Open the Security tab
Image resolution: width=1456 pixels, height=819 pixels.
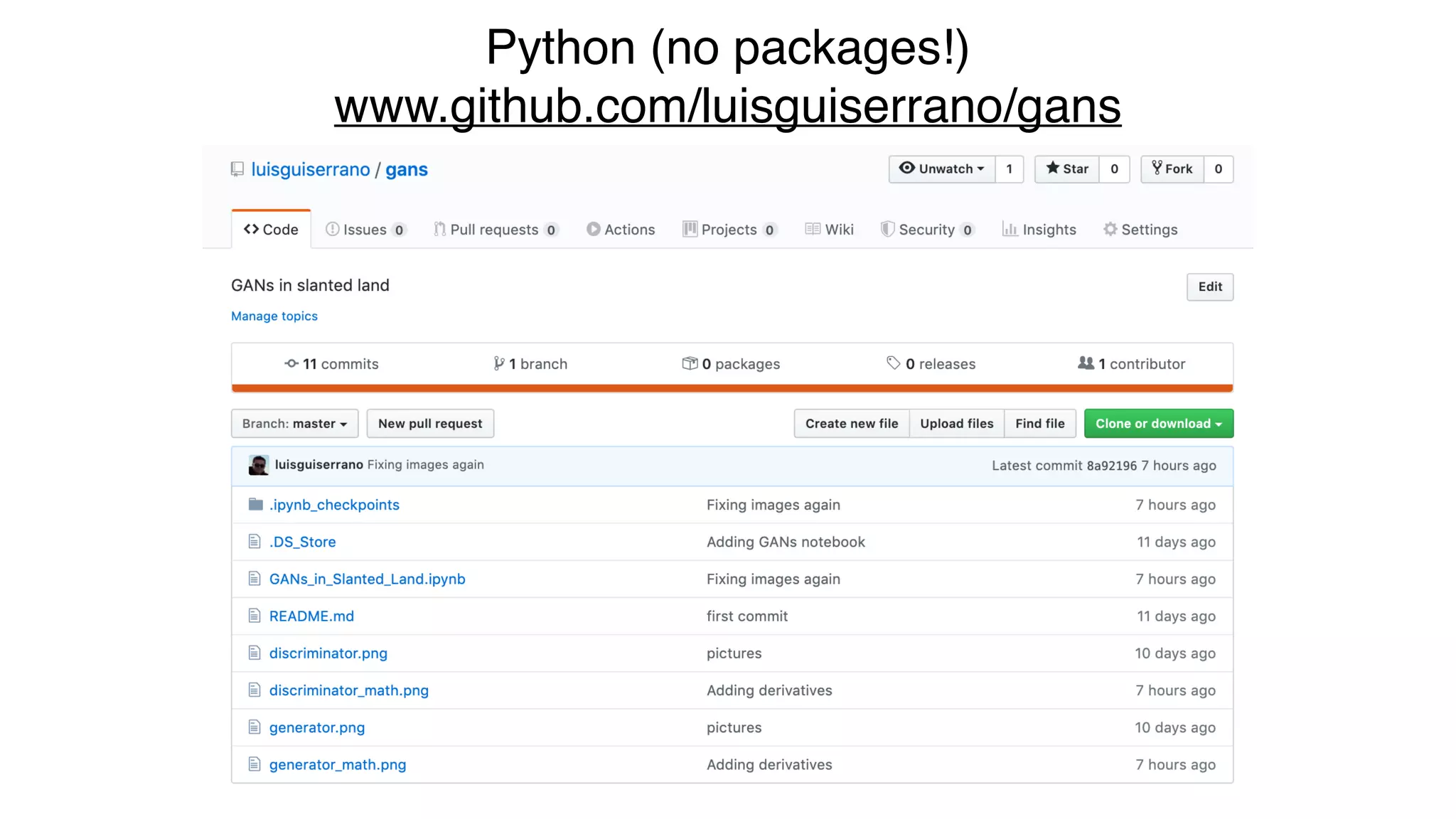click(x=928, y=230)
